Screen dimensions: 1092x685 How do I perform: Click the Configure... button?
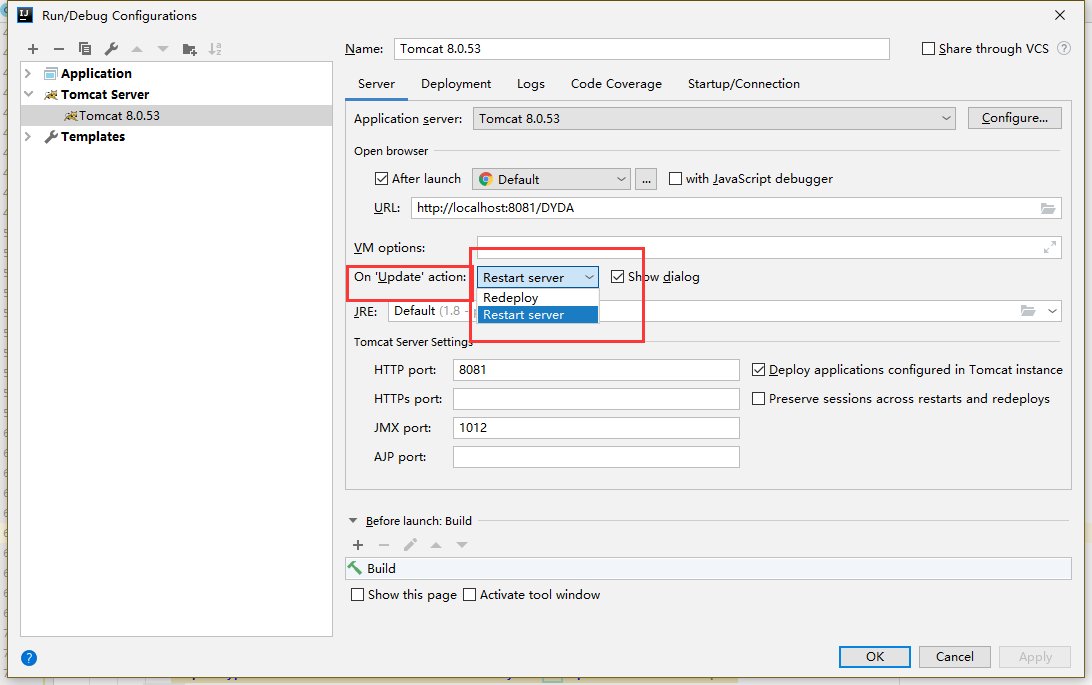click(x=1015, y=118)
